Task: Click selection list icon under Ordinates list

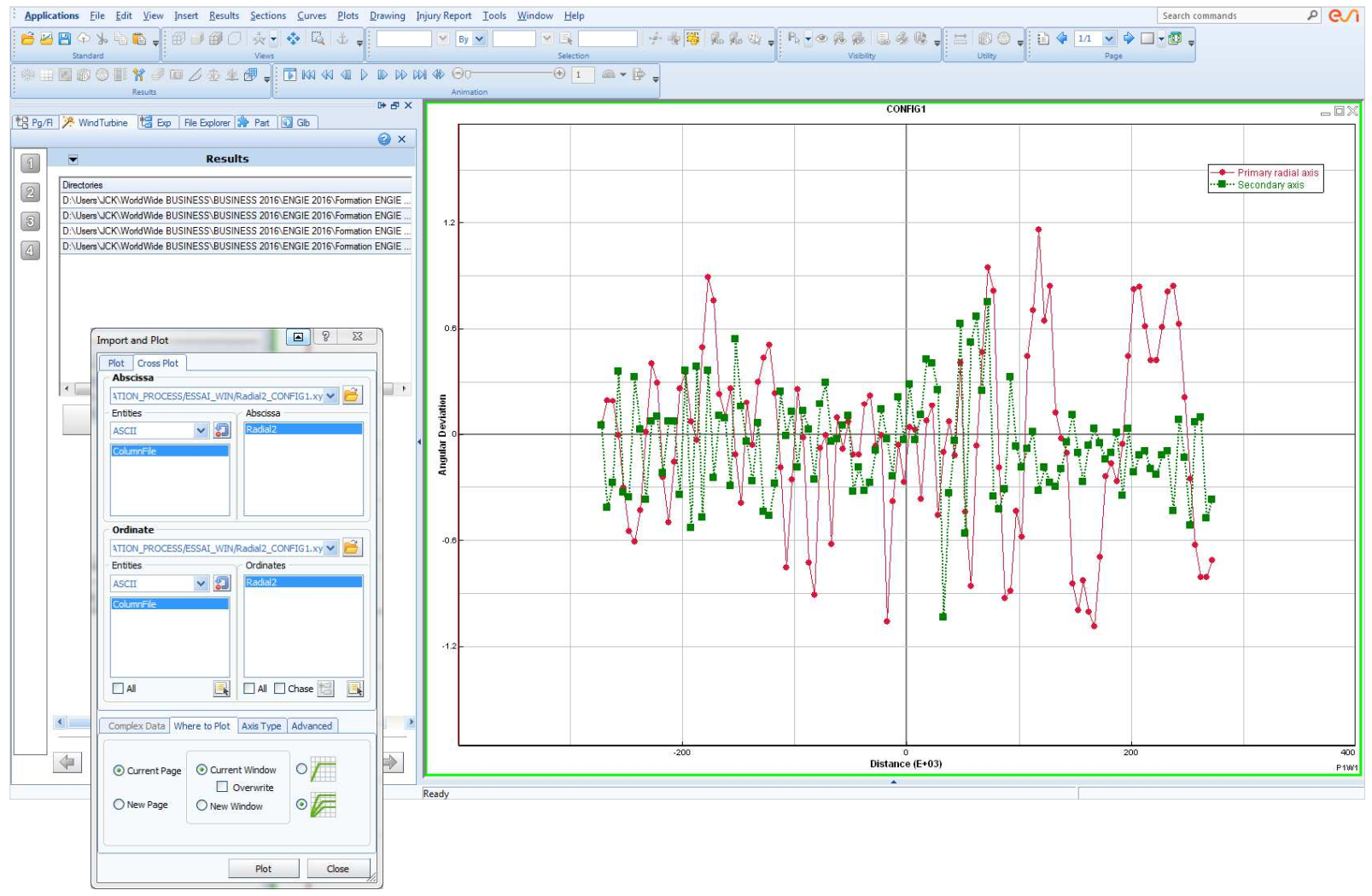Action: point(355,689)
